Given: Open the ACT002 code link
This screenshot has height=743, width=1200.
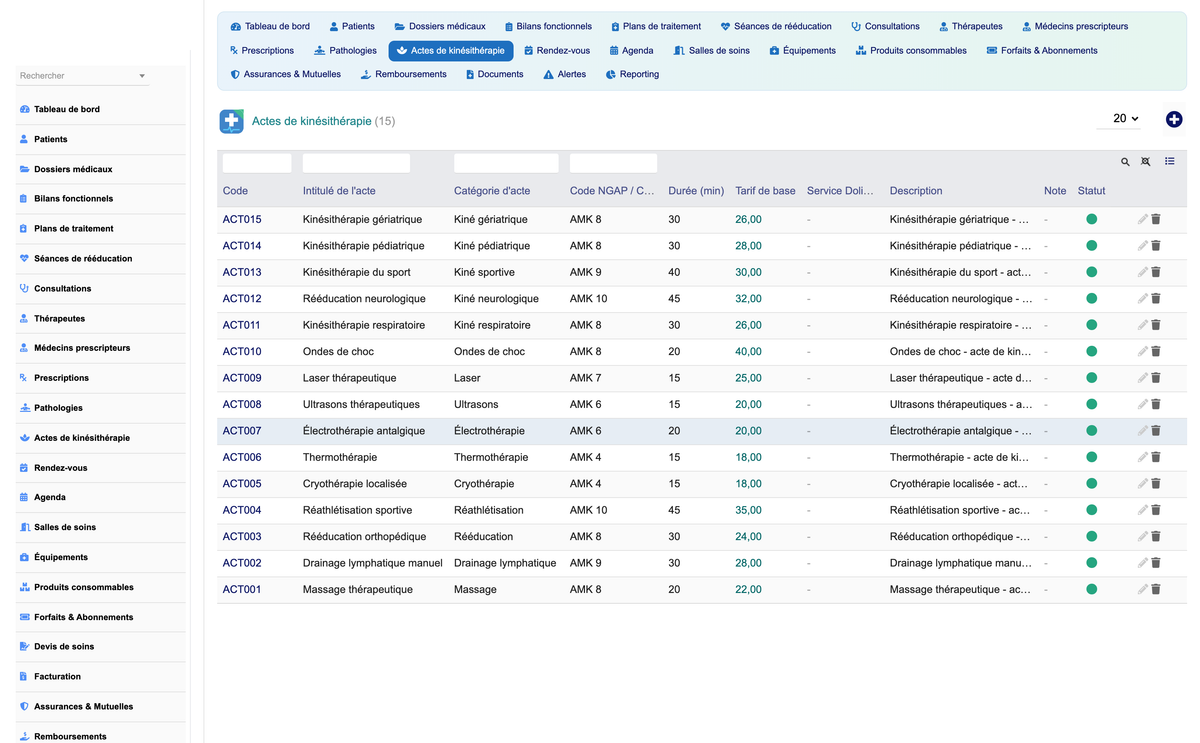Looking at the screenshot, I should coord(242,563).
